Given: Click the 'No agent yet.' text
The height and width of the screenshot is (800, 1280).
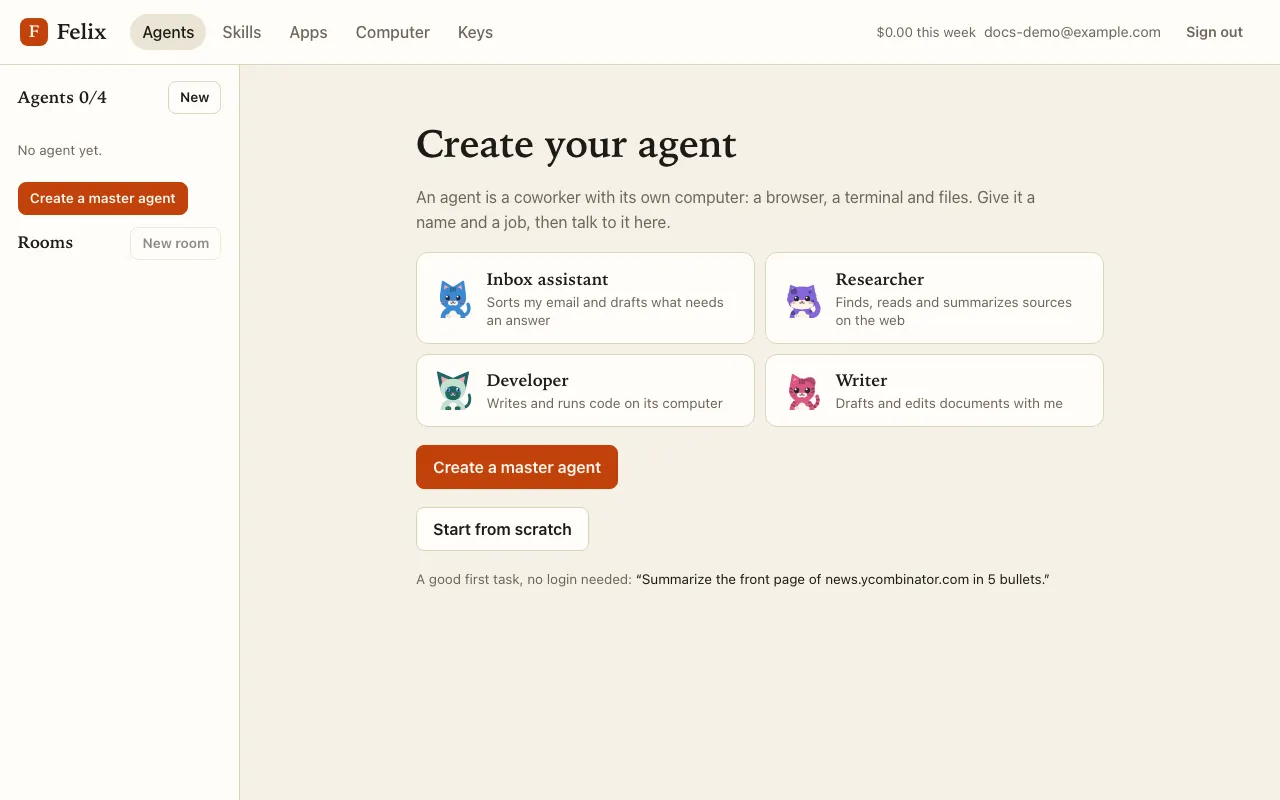Looking at the screenshot, I should (x=60, y=150).
